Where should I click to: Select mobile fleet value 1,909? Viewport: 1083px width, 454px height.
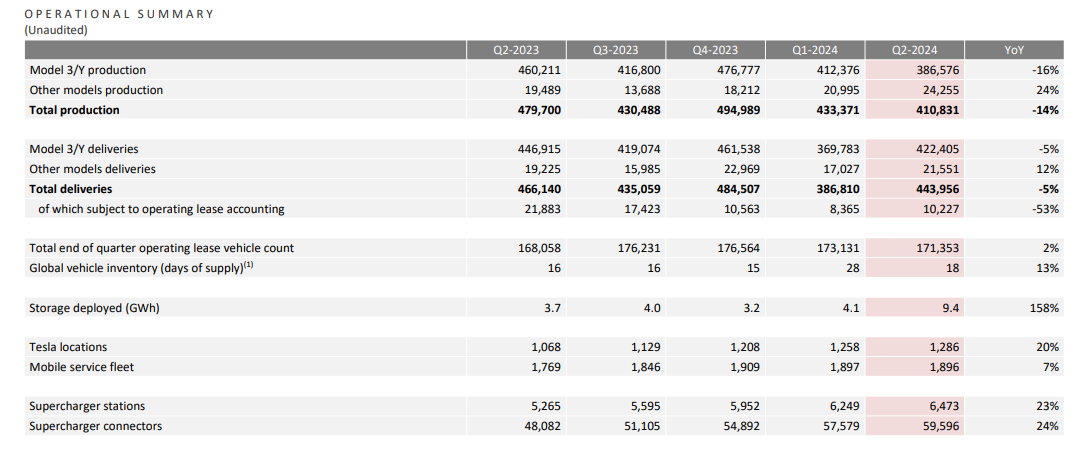click(744, 367)
